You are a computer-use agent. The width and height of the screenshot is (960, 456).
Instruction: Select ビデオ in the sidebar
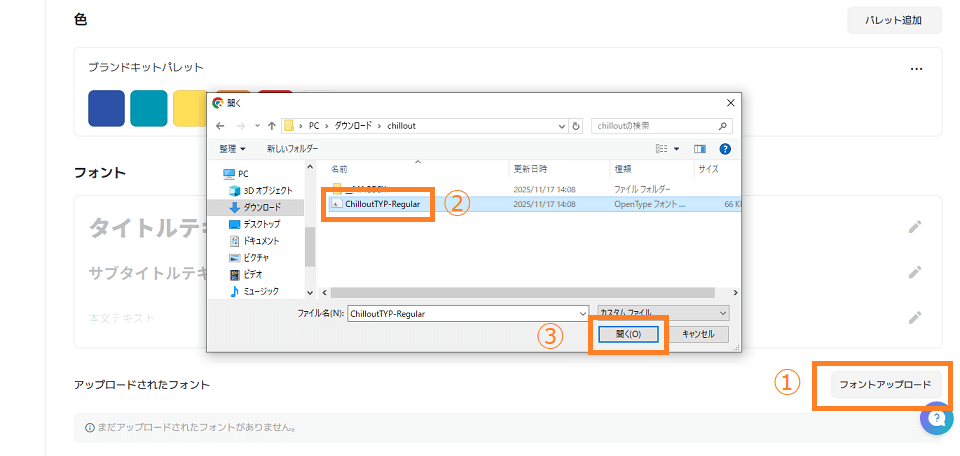click(x=246, y=275)
